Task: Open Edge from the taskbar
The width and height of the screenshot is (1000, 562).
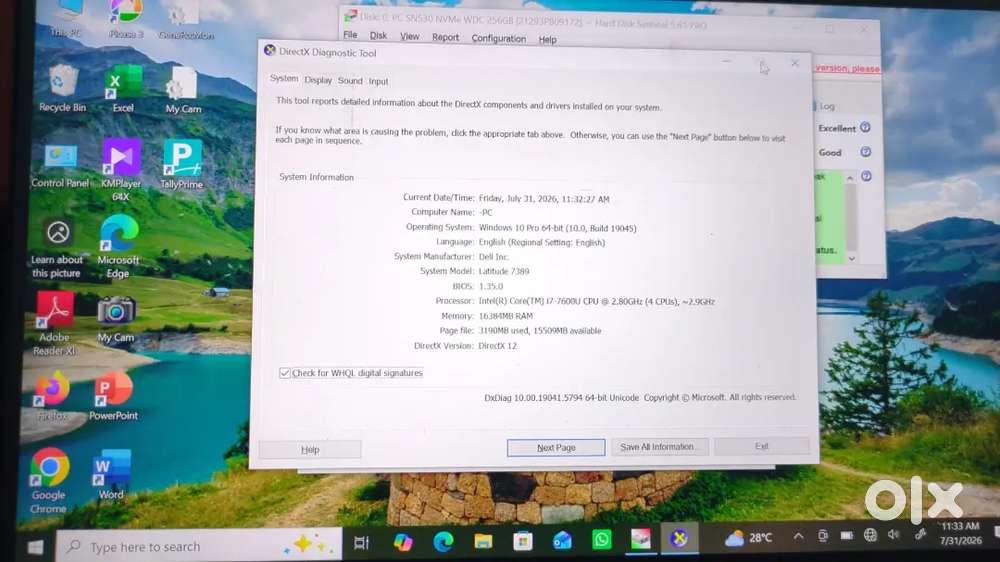Action: (x=443, y=542)
